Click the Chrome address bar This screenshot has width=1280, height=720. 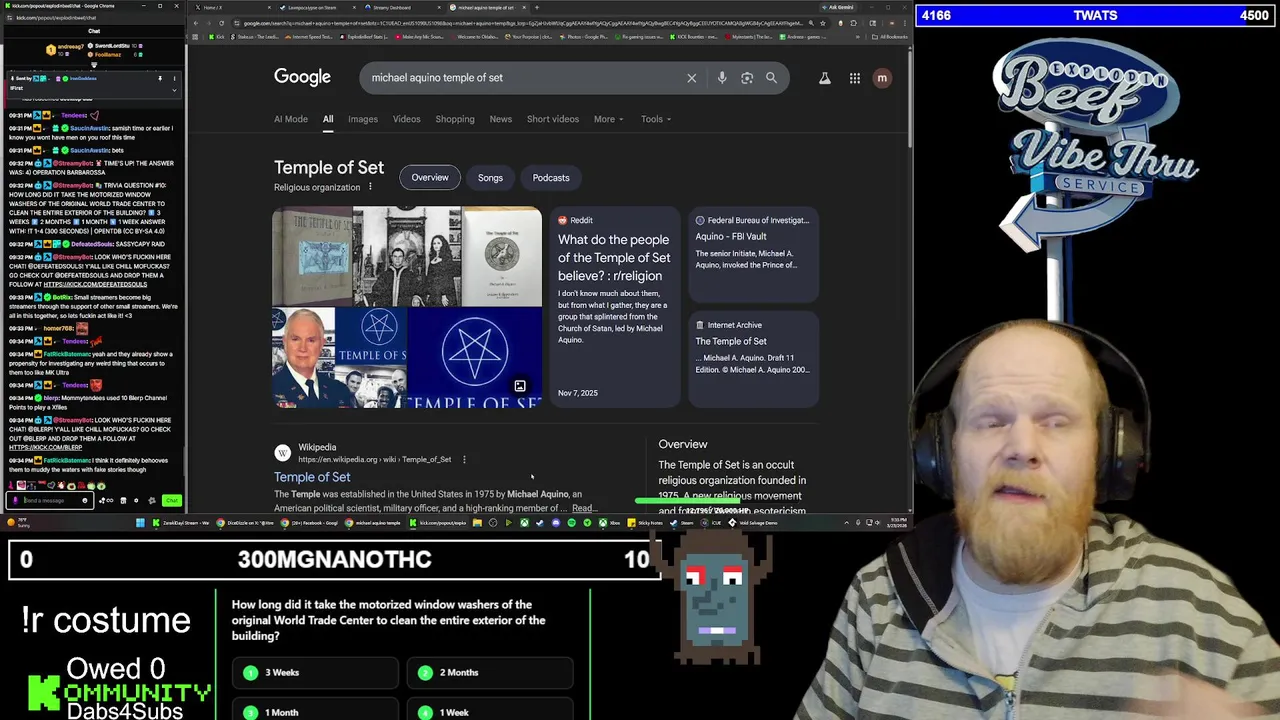coord(520,23)
